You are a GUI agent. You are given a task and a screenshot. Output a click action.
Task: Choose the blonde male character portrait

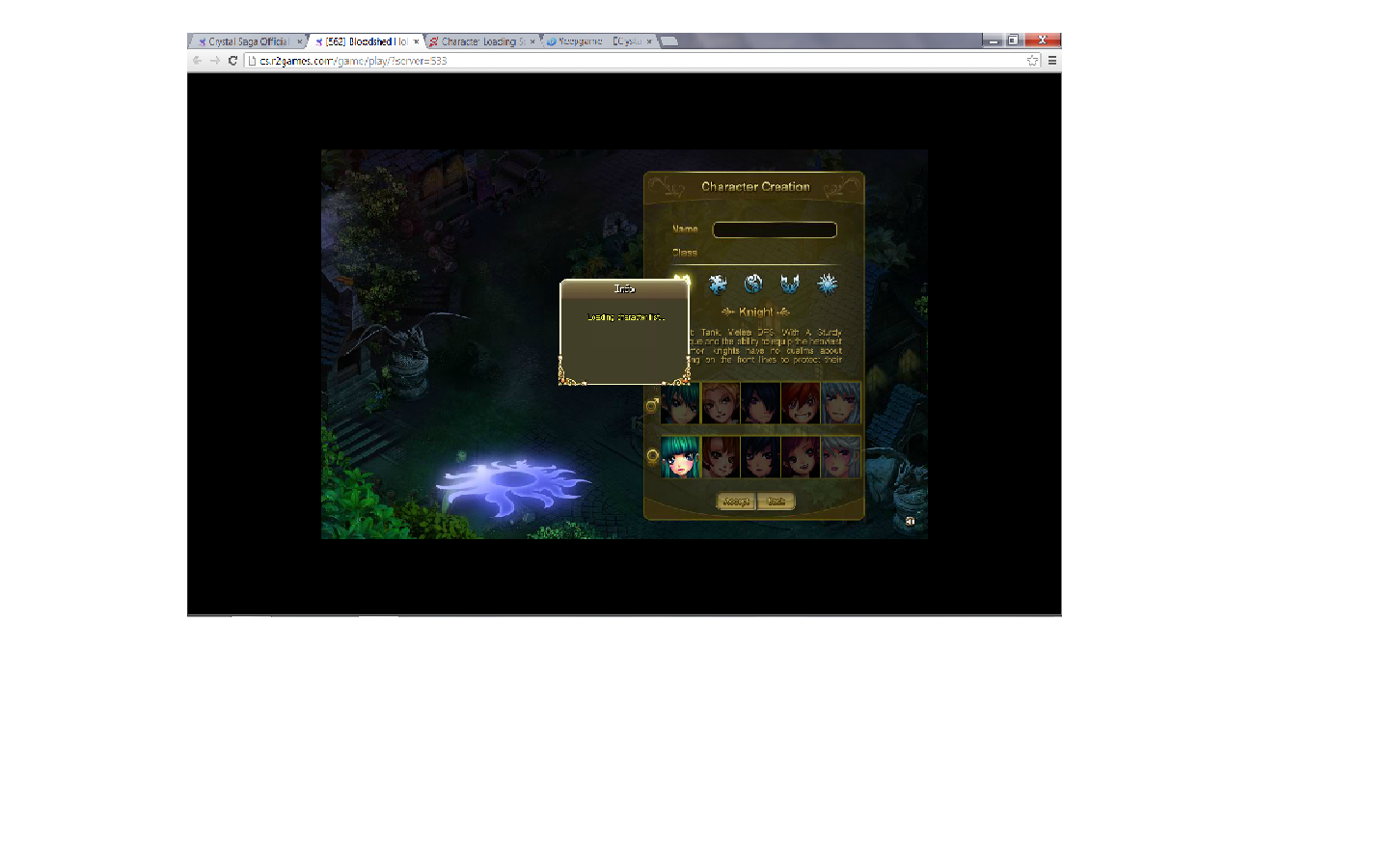click(x=721, y=403)
